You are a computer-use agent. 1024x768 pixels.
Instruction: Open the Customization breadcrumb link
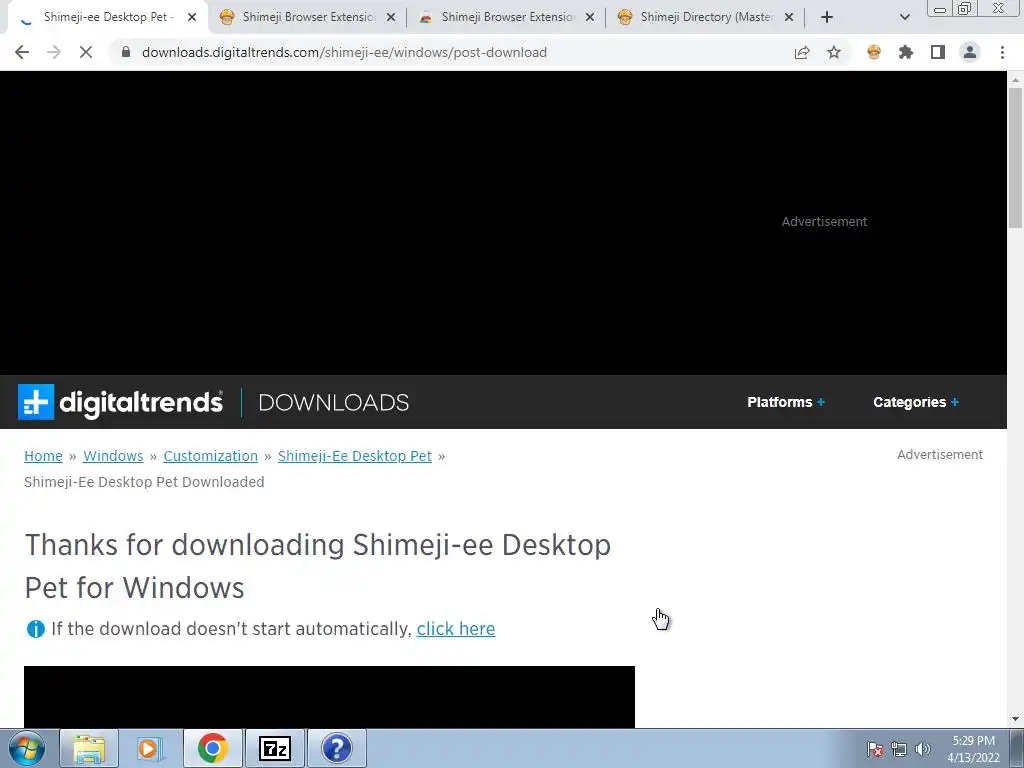[210, 456]
